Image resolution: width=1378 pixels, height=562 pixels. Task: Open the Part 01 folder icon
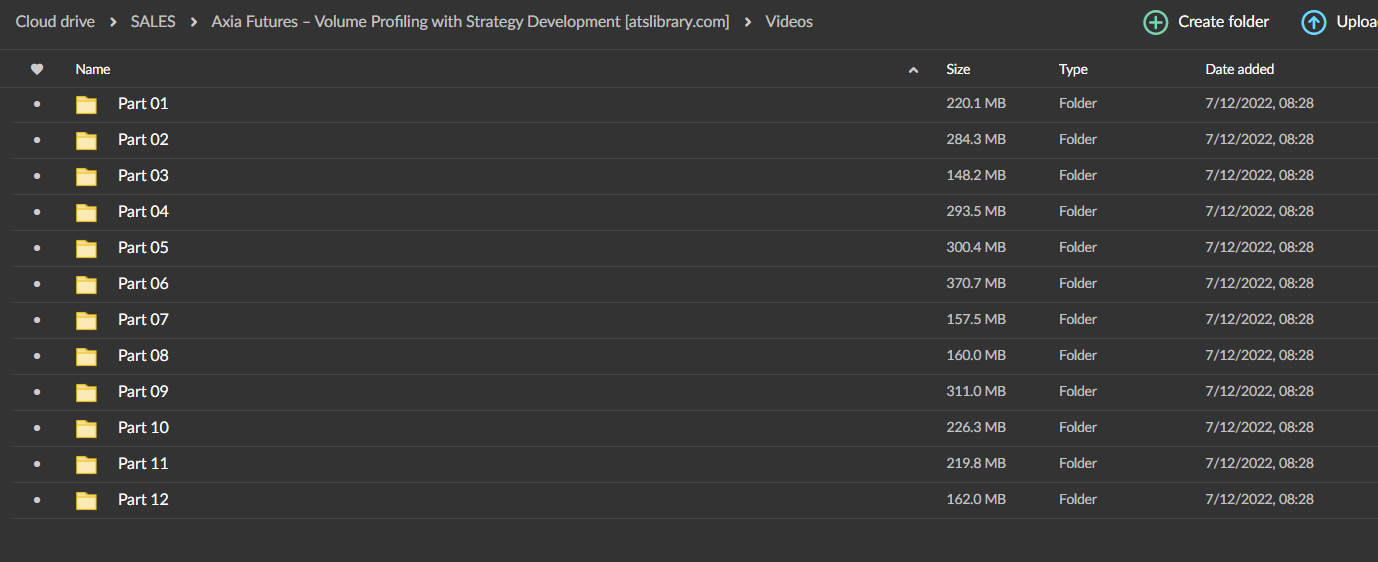87,104
